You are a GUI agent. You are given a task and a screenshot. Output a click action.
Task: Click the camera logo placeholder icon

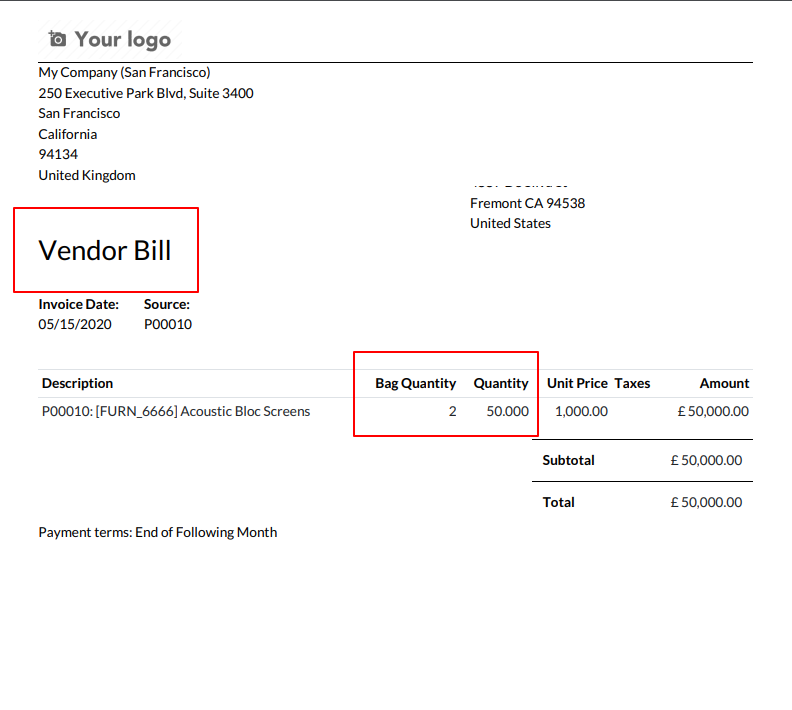[x=57, y=38]
